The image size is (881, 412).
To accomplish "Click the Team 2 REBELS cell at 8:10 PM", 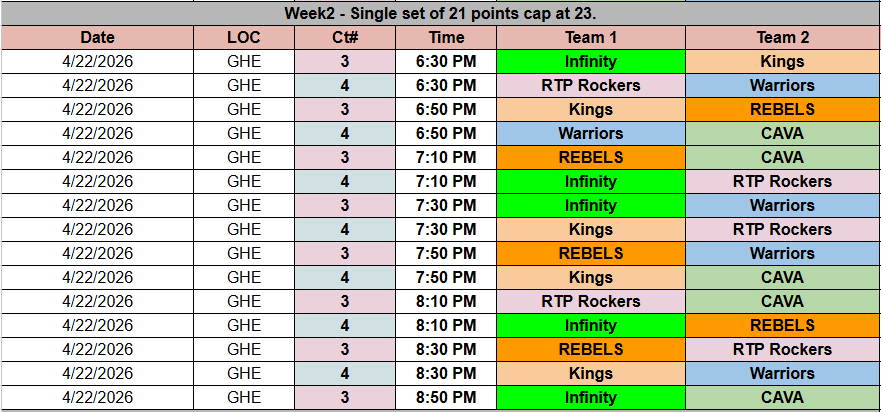I will (783, 325).
